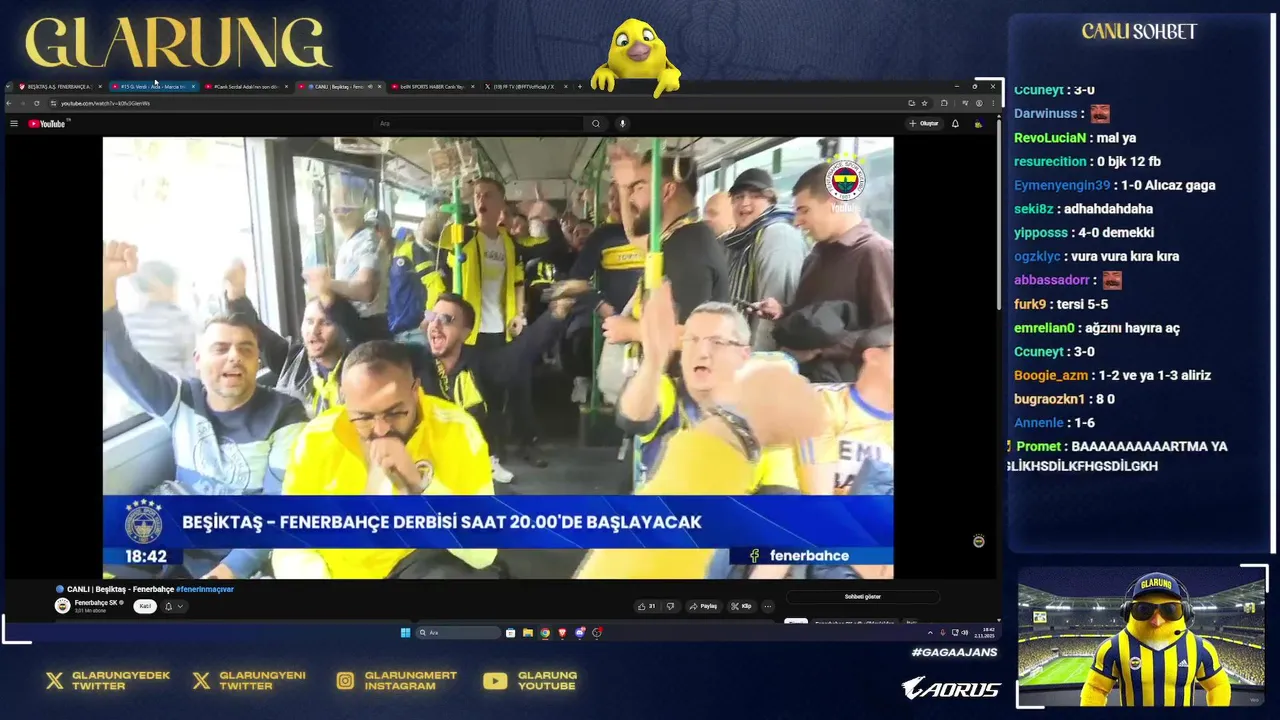This screenshot has height=720, width=1280.
Task: Click chat message from Eymenyengin39
Action: pyautogui.click(x=1115, y=185)
